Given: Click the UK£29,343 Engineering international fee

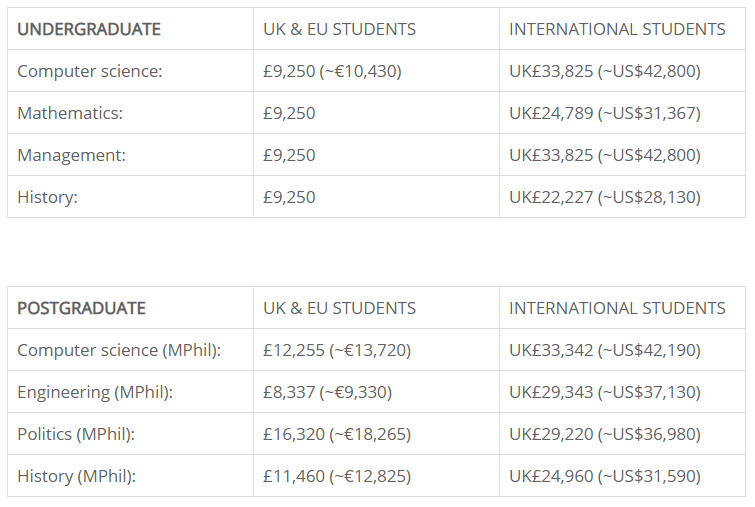Looking at the screenshot, I should click(x=605, y=392).
